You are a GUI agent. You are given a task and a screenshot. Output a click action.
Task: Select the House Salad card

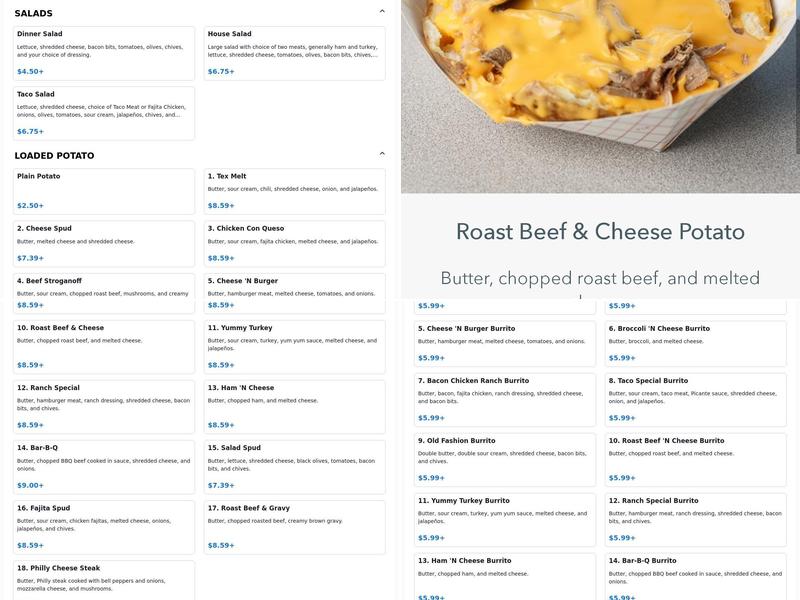point(295,53)
